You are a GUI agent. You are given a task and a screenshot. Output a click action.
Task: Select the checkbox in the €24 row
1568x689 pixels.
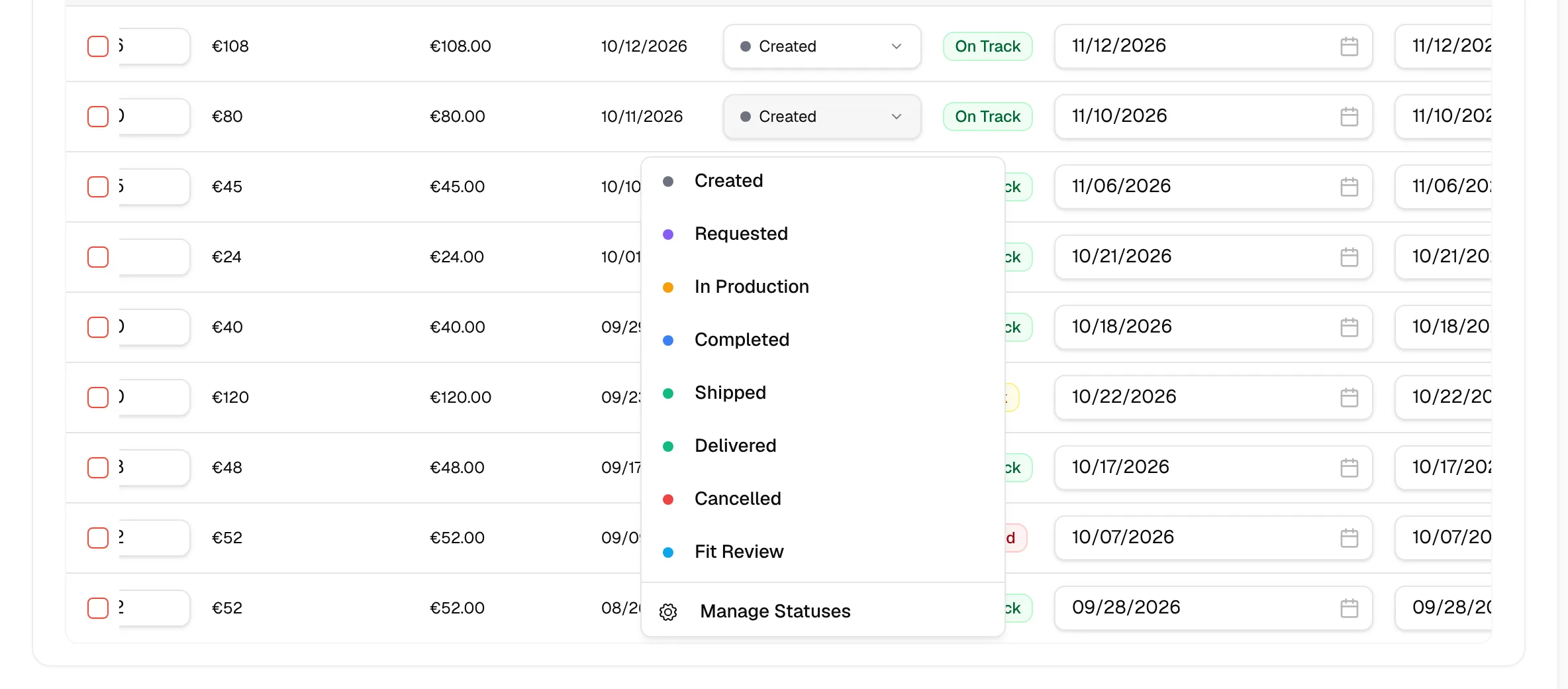pyautogui.click(x=98, y=257)
